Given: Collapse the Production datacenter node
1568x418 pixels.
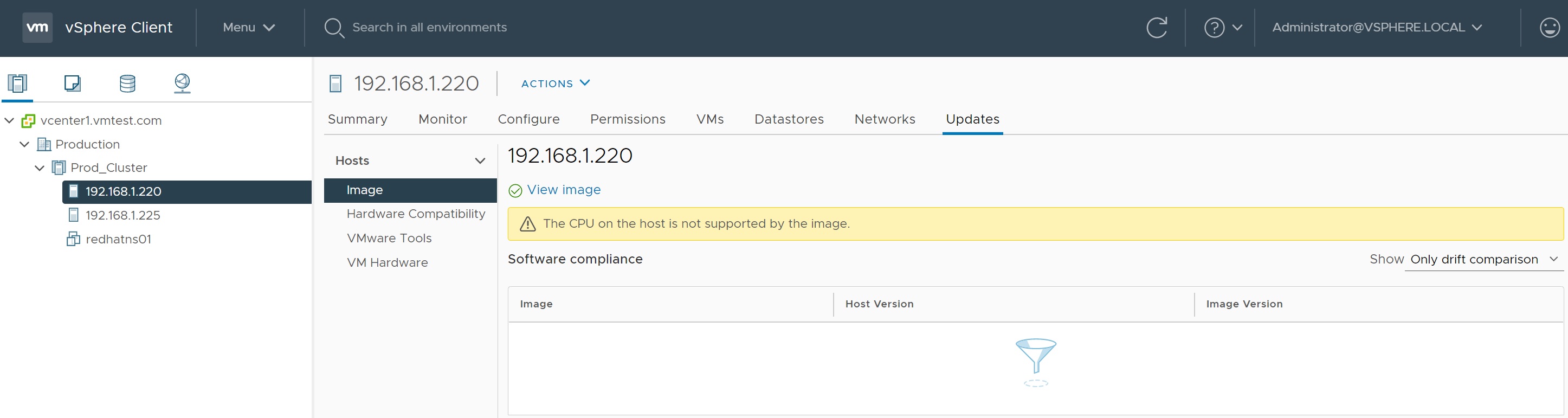Looking at the screenshot, I should (x=24, y=144).
